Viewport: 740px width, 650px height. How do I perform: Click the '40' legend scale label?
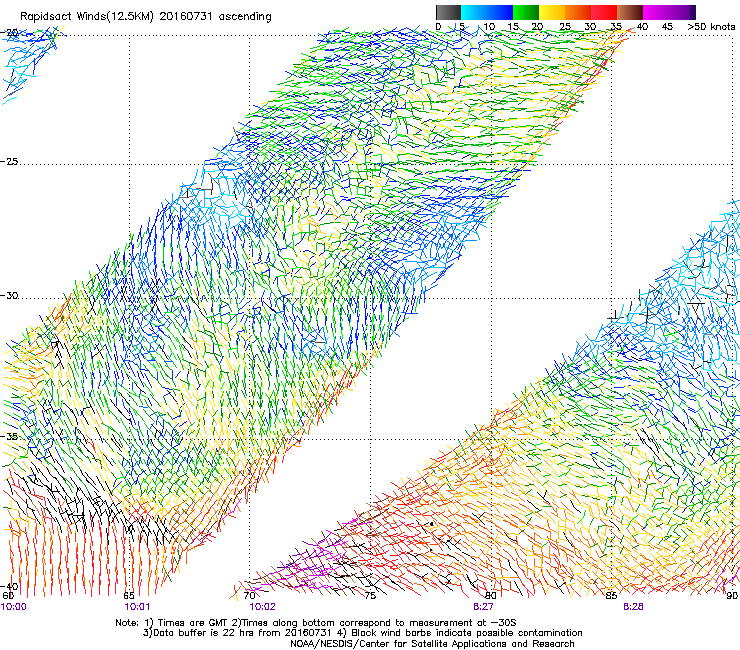(642, 27)
